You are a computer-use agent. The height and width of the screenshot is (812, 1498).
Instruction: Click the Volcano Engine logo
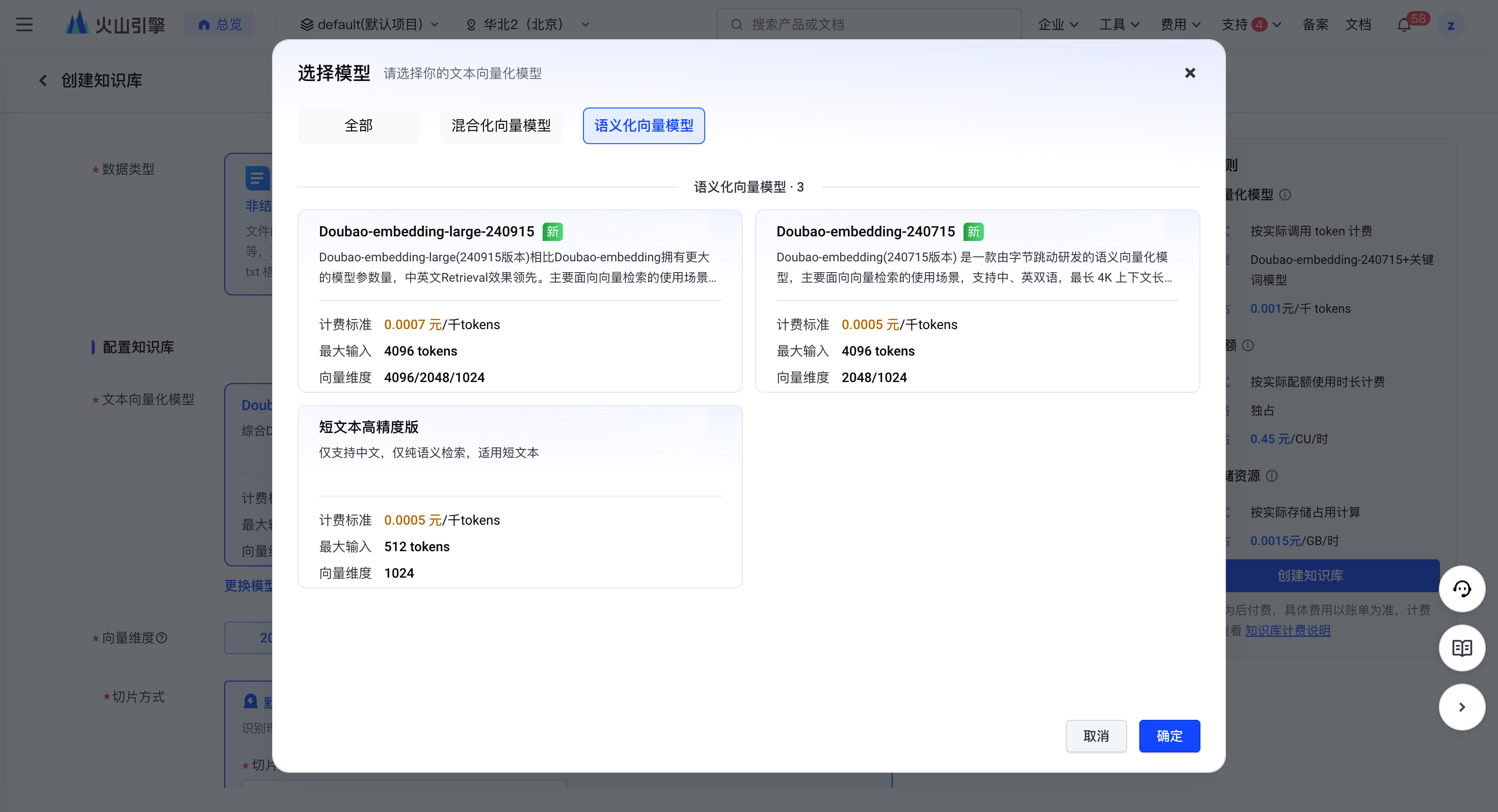pyautogui.click(x=115, y=24)
